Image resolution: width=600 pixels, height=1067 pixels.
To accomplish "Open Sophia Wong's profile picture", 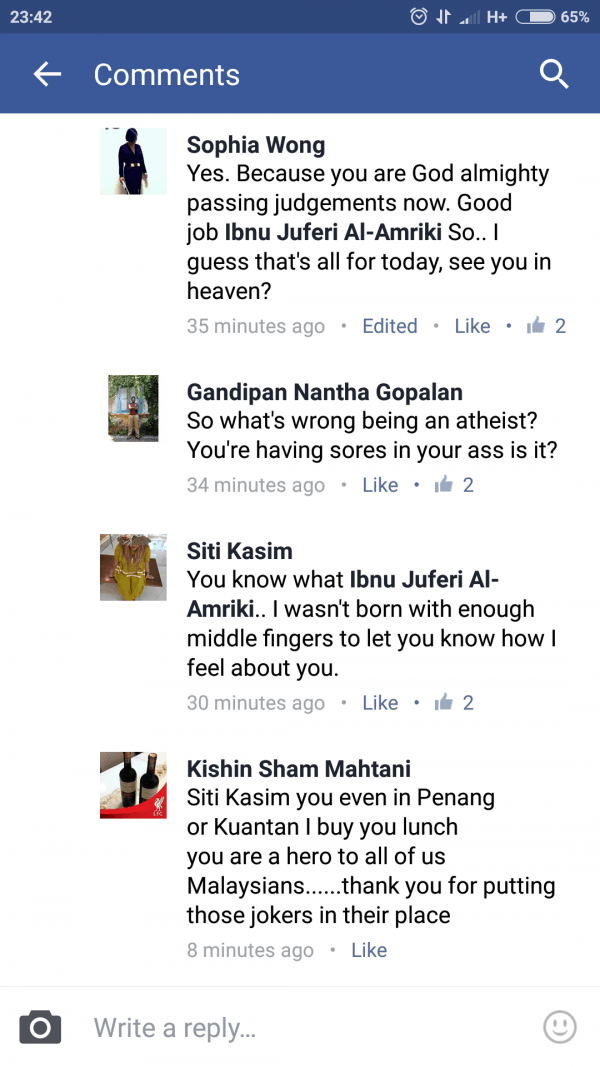I will (133, 161).
